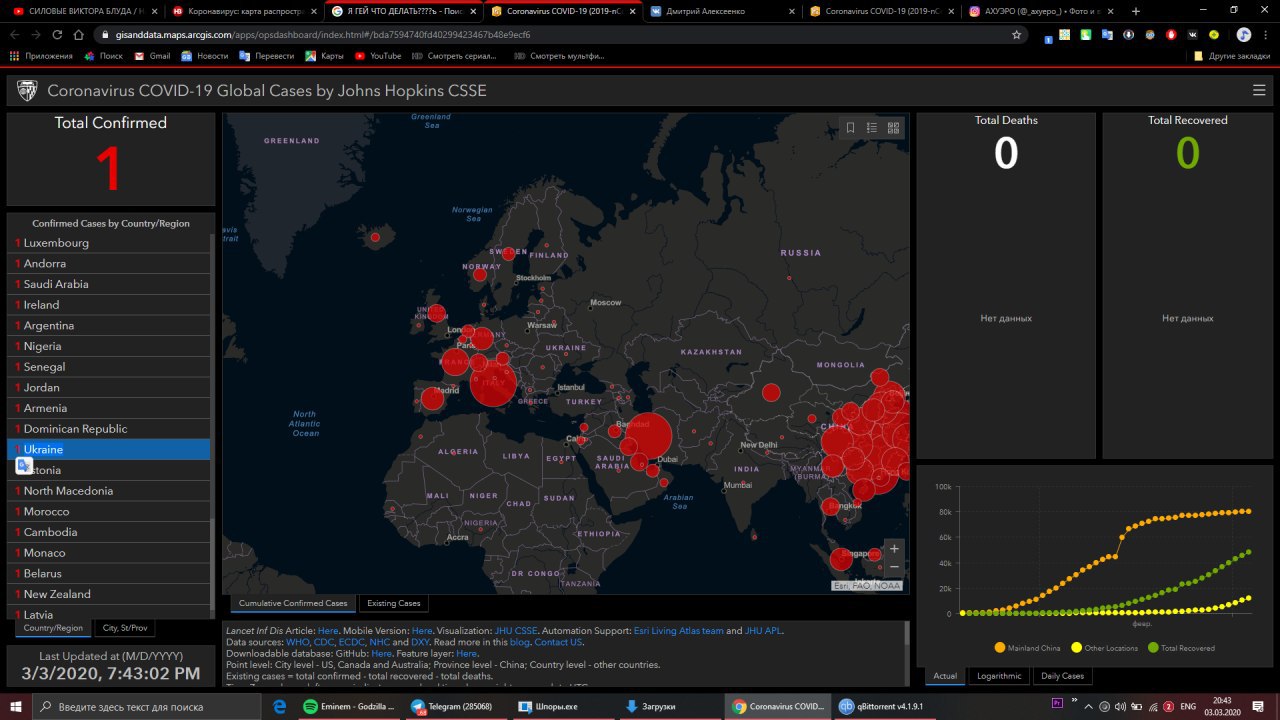The height and width of the screenshot is (720, 1280).
Task: Open the JHU CSSE visualization link
Action: coord(516,631)
